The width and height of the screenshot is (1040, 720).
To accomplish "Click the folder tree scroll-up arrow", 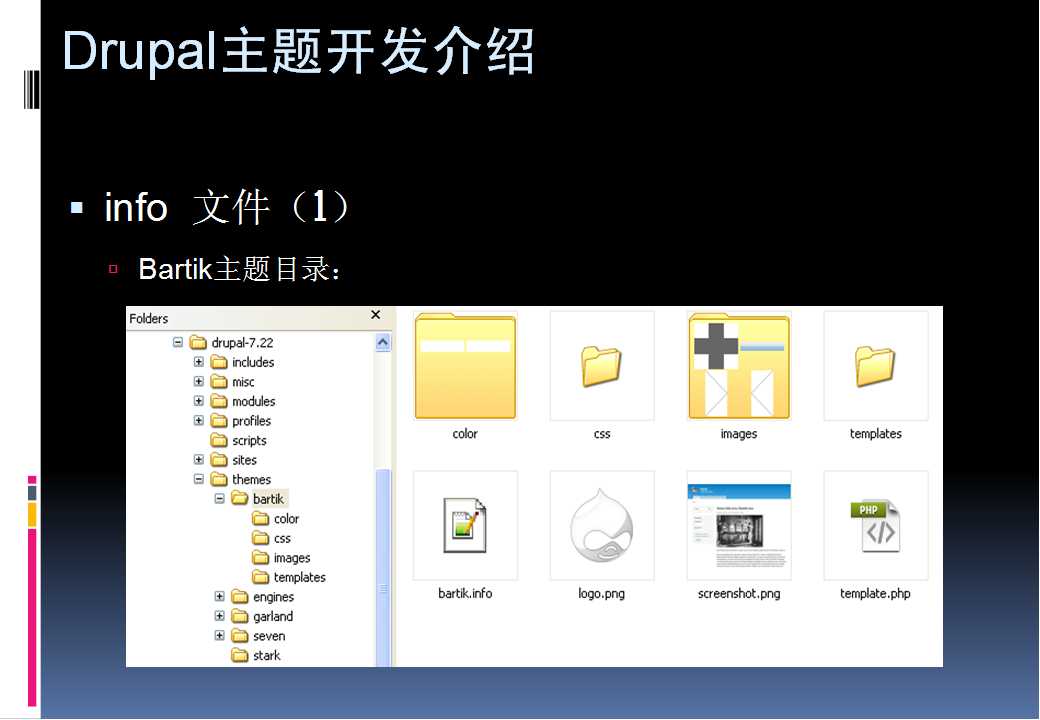I will pos(383,343).
